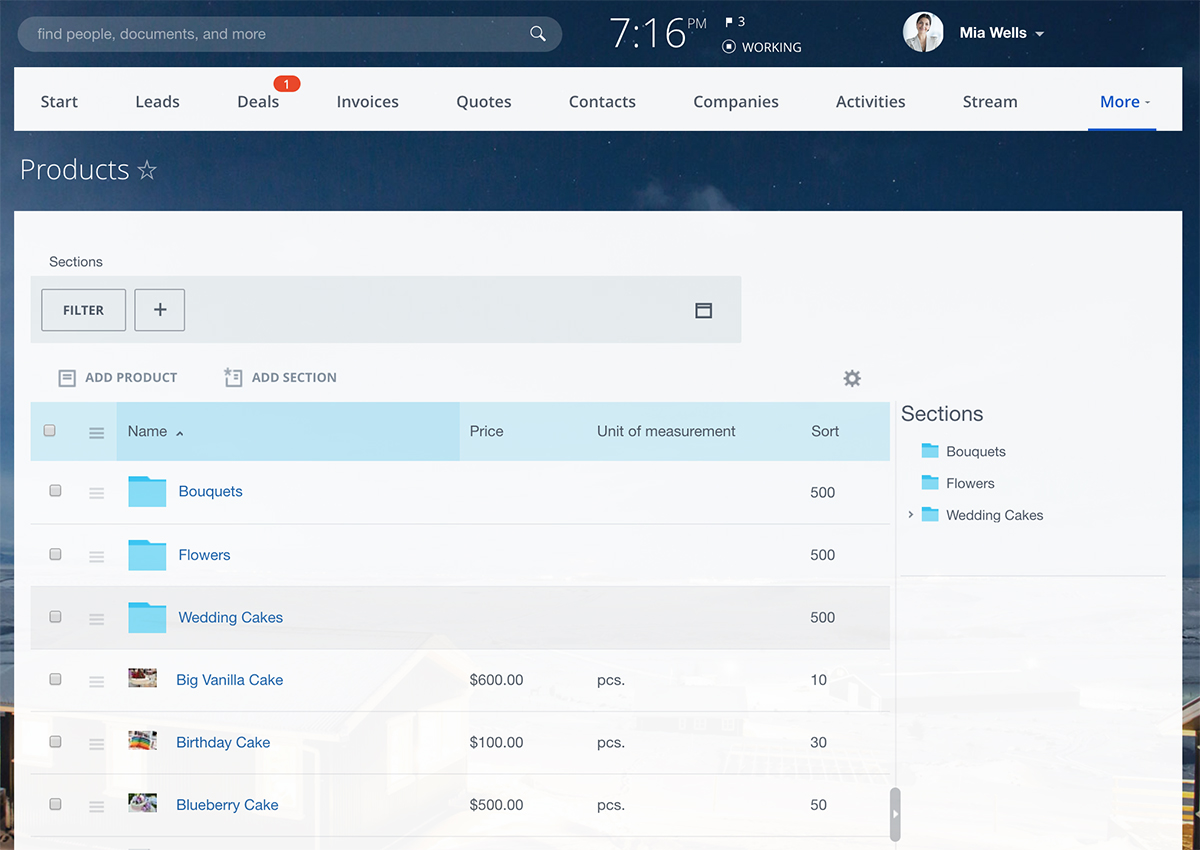Check the Big Vanilla Cake row box
The height and width of the screenshot is (850, 1200).
[55, 679]
